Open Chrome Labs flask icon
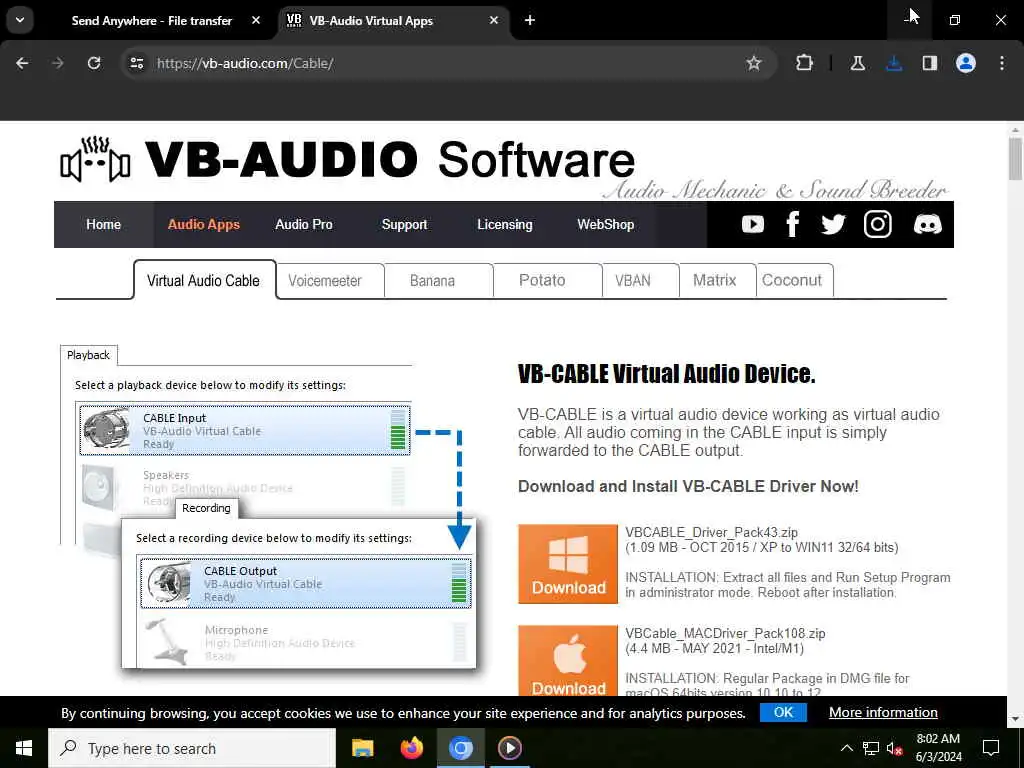Viewport: 1024px width, 768px height. (857, 63)
